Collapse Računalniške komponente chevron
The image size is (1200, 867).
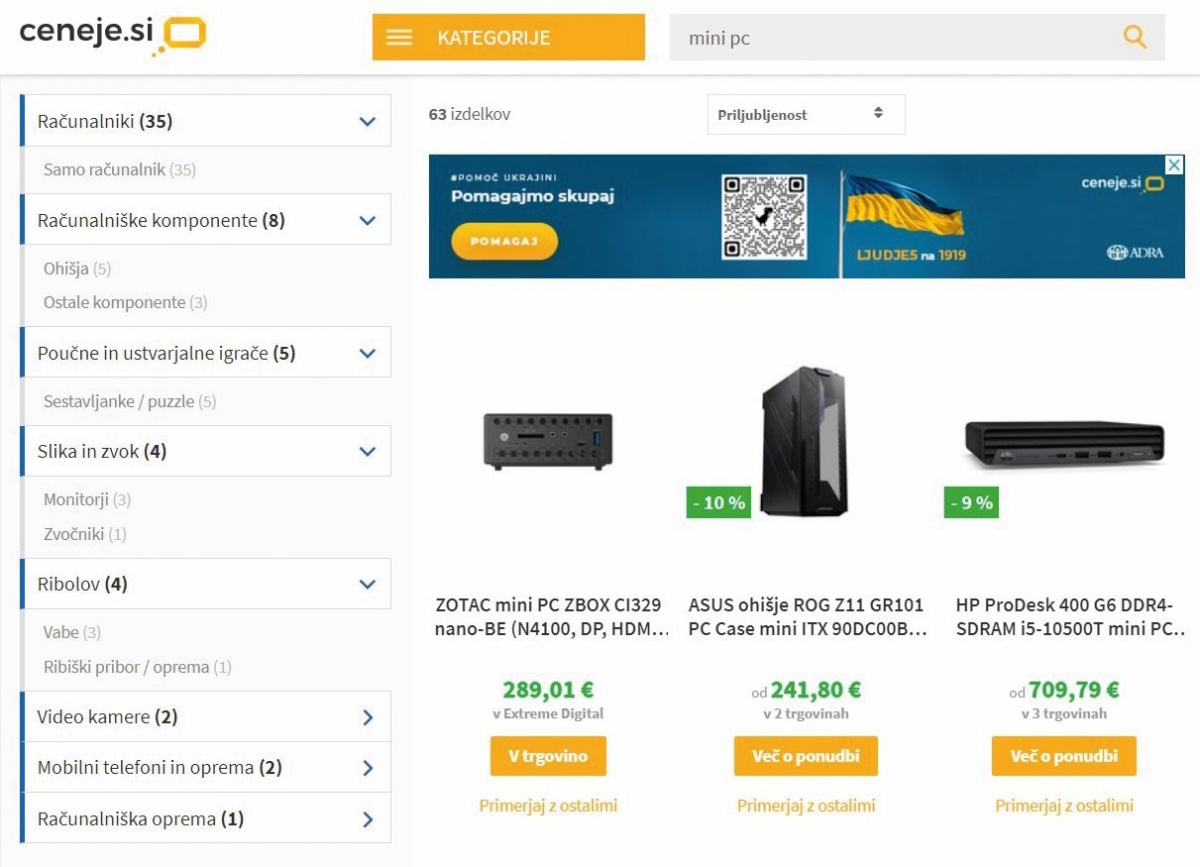(x=367, y=220)
